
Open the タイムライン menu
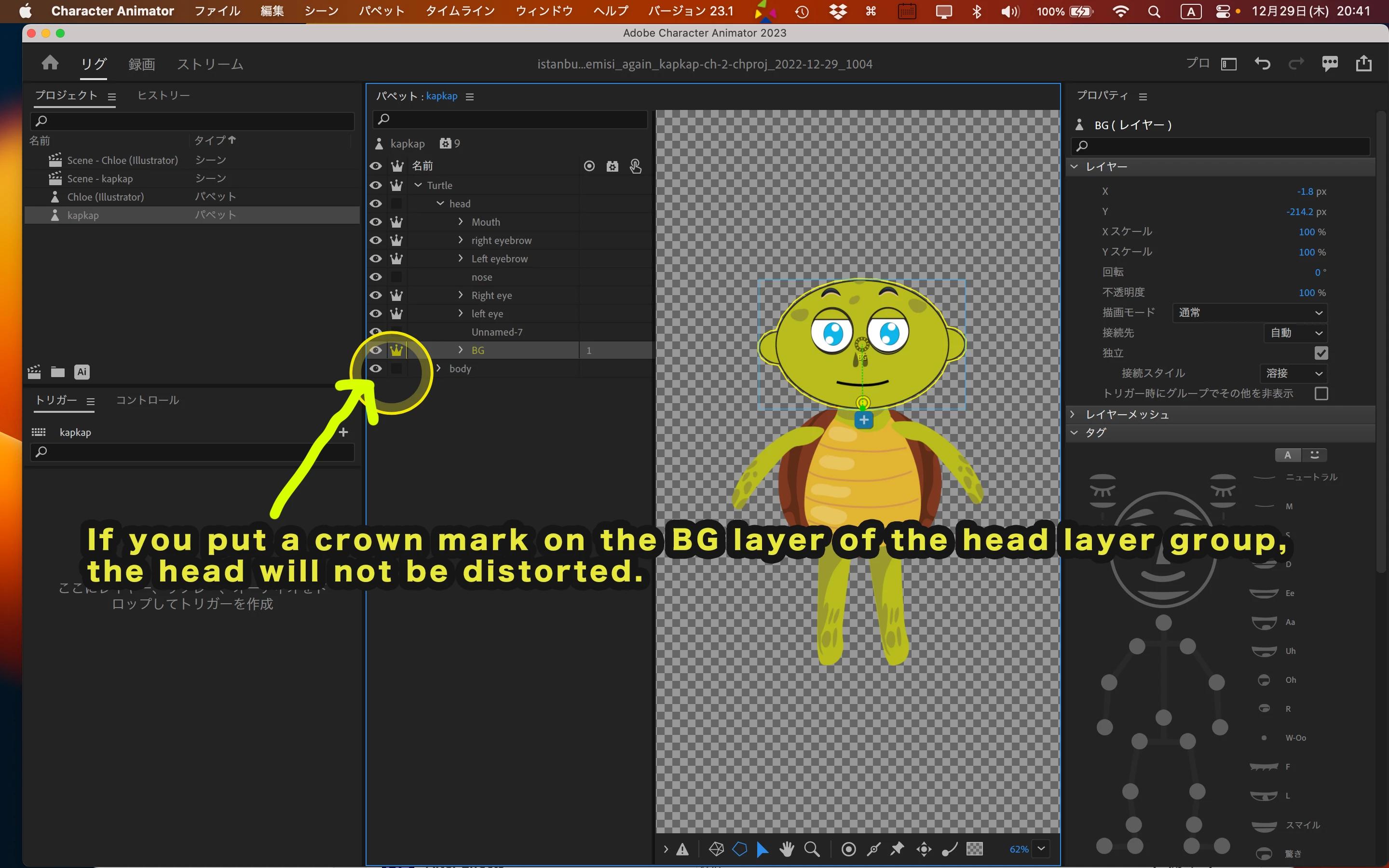click(460, 11)
